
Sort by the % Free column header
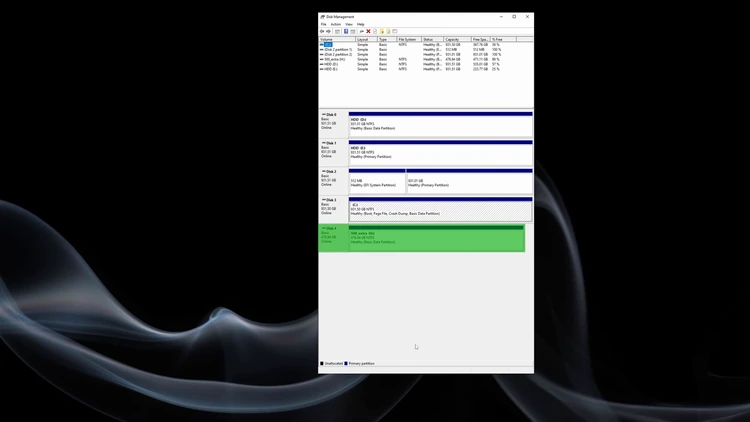click(x=503, y=39)
